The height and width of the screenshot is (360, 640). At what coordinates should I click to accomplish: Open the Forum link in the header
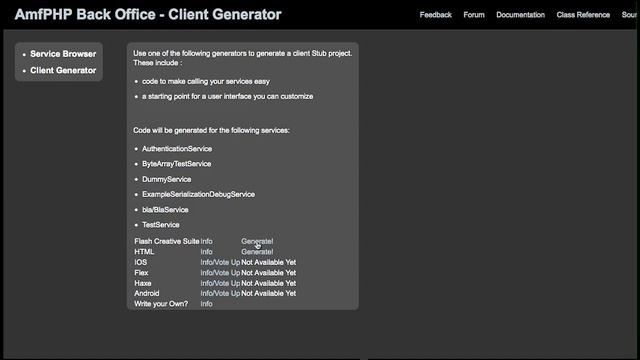pyautogui.click(x=474, y=15)
